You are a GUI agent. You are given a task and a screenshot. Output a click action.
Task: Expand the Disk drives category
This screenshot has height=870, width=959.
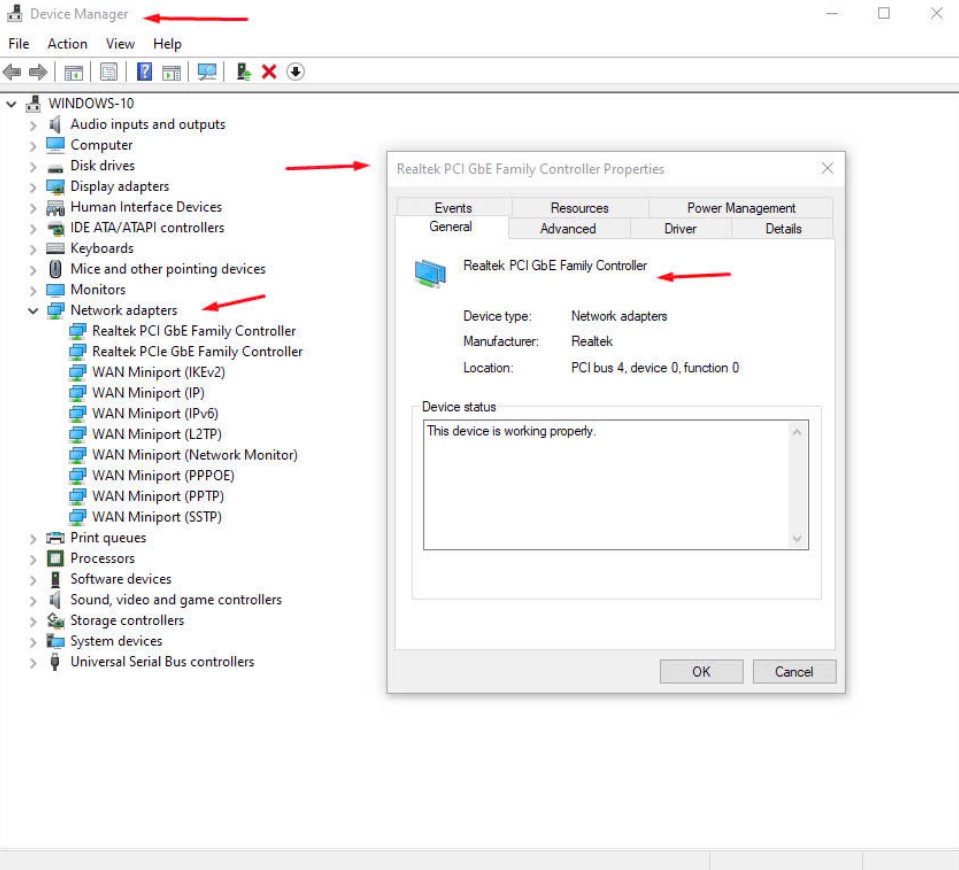pos(33,166)
